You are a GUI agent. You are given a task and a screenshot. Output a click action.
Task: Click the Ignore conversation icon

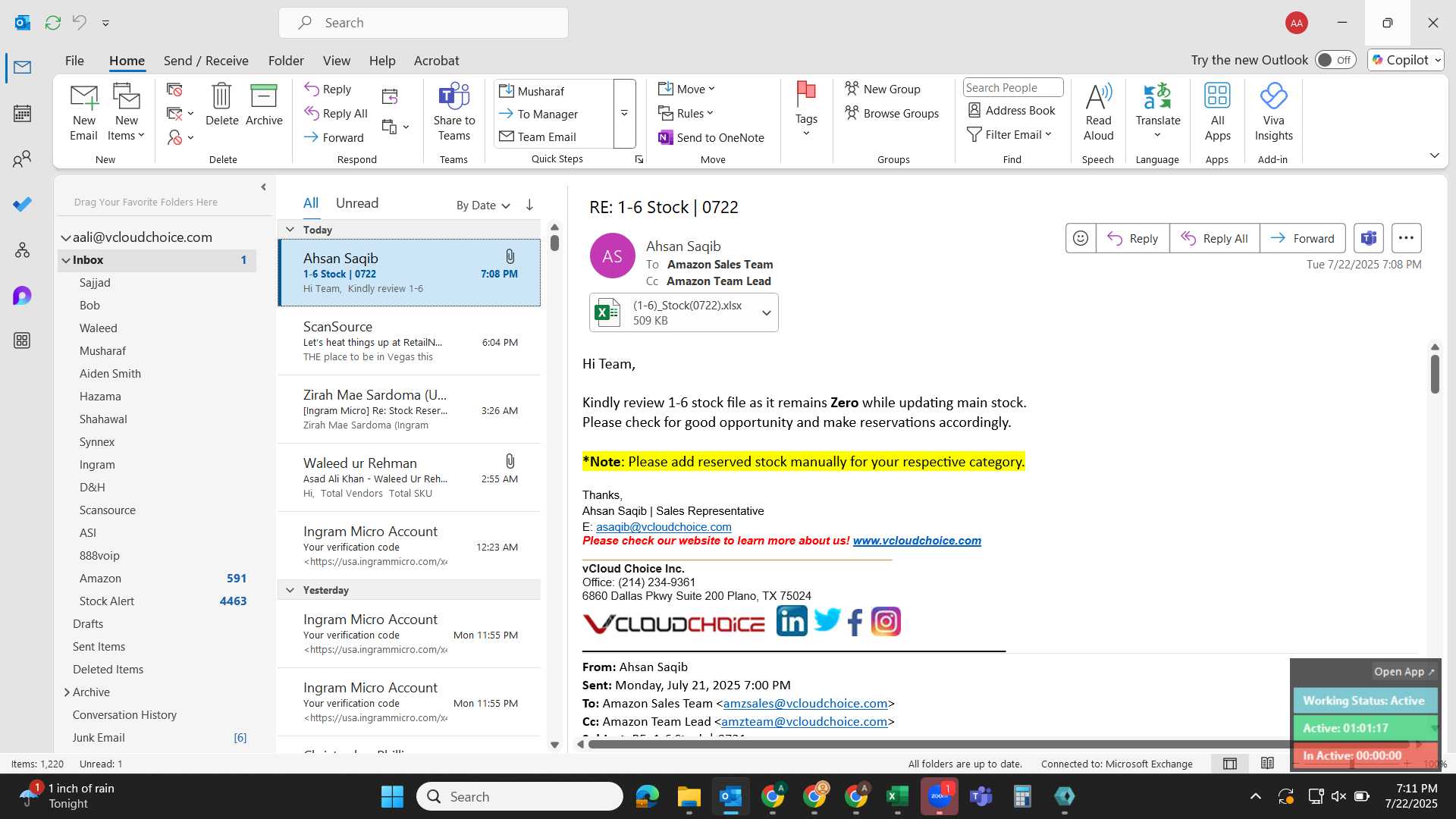coord(174,90)
